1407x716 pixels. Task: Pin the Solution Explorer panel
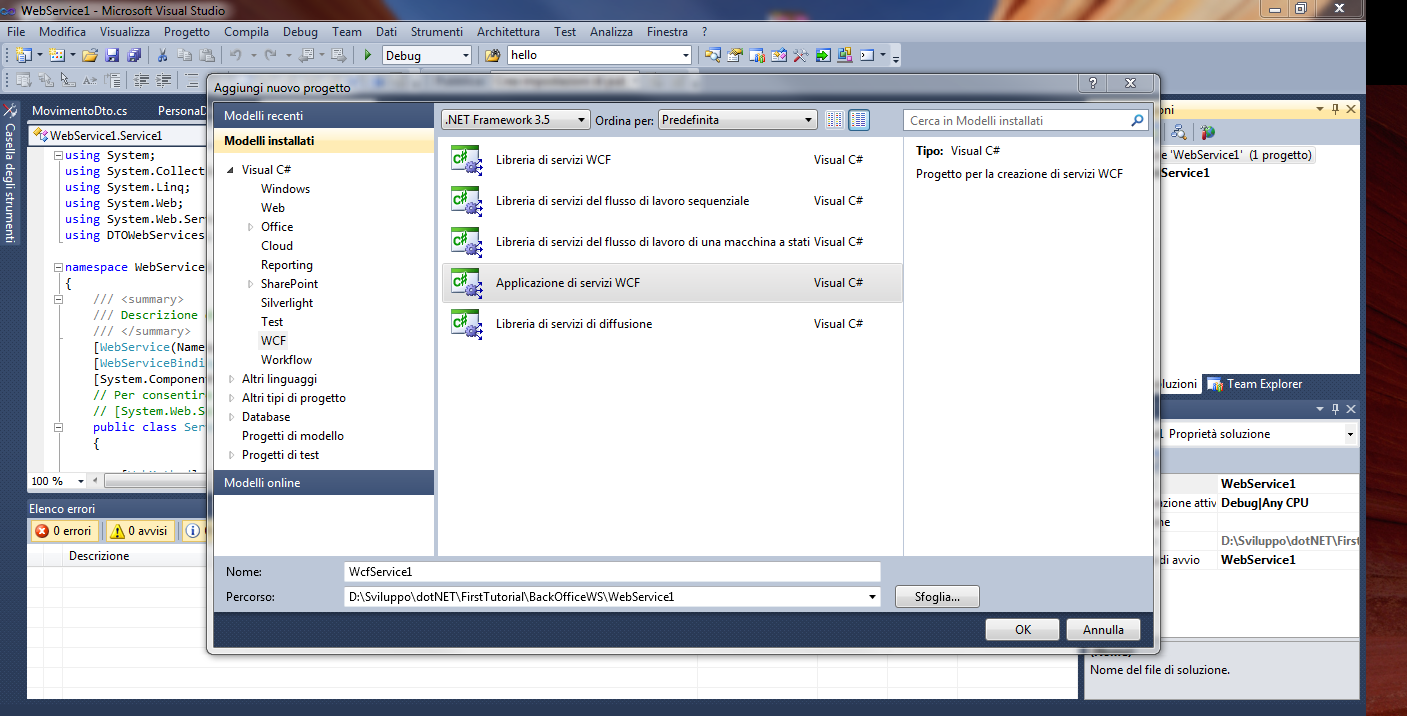(1334, 109)
